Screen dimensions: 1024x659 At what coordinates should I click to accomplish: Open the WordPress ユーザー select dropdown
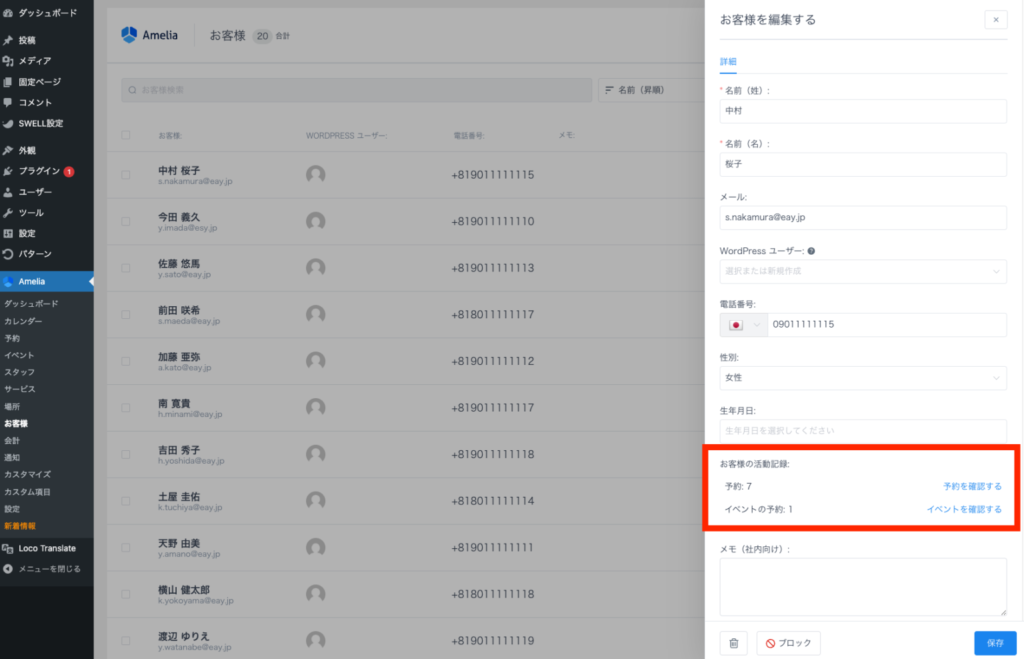(862, 271)
